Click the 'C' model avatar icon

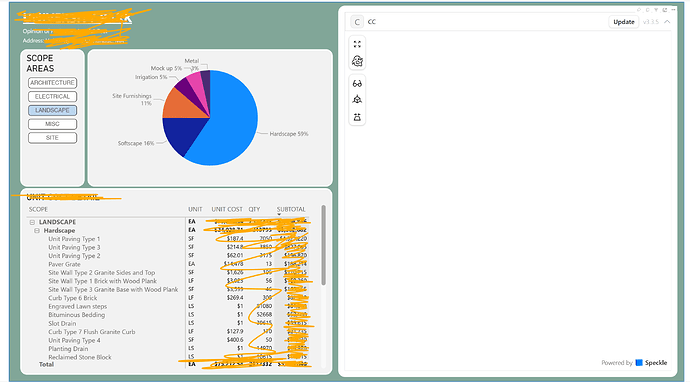point(357,22)
